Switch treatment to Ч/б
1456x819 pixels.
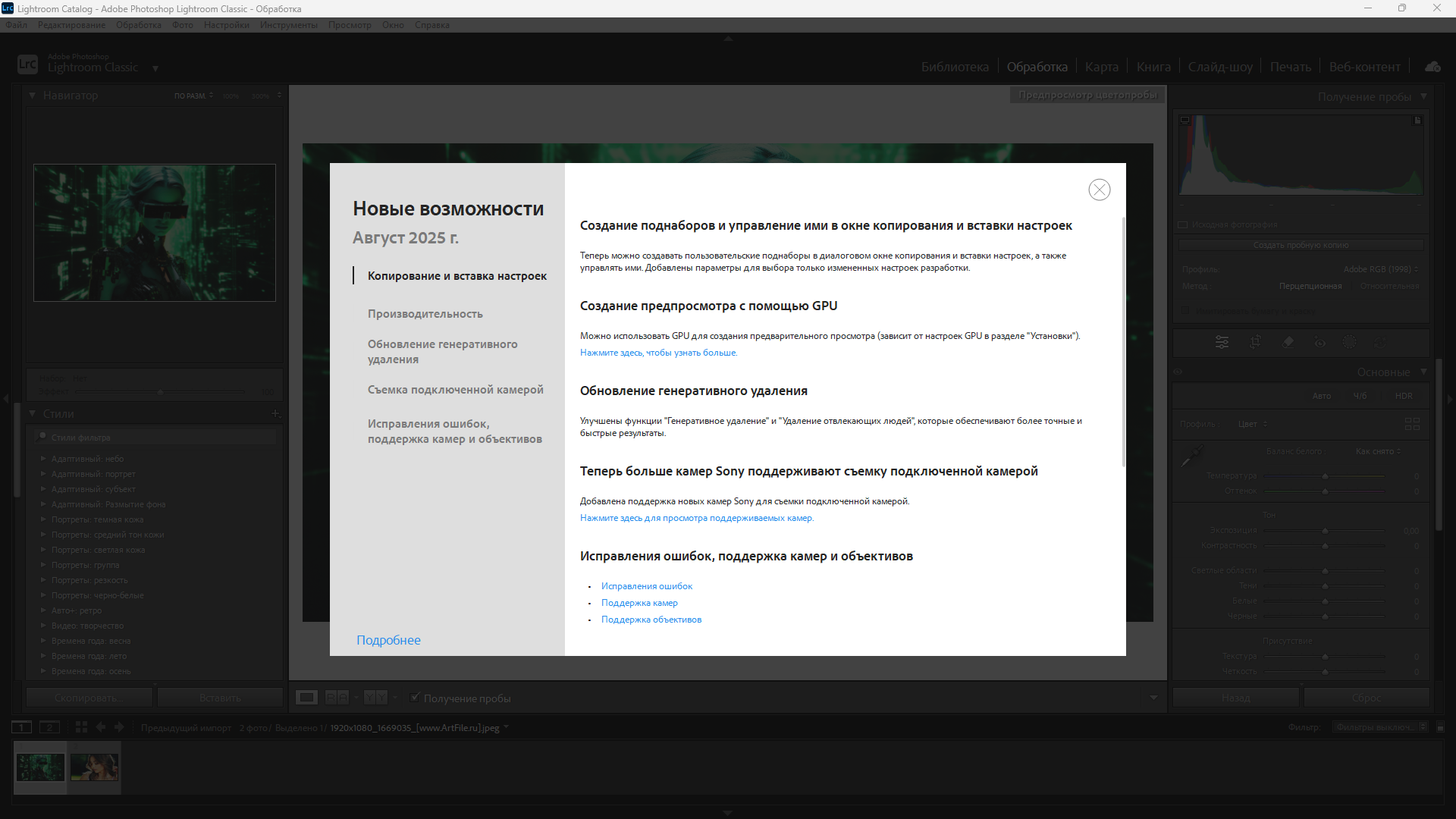click(1360, 396)
